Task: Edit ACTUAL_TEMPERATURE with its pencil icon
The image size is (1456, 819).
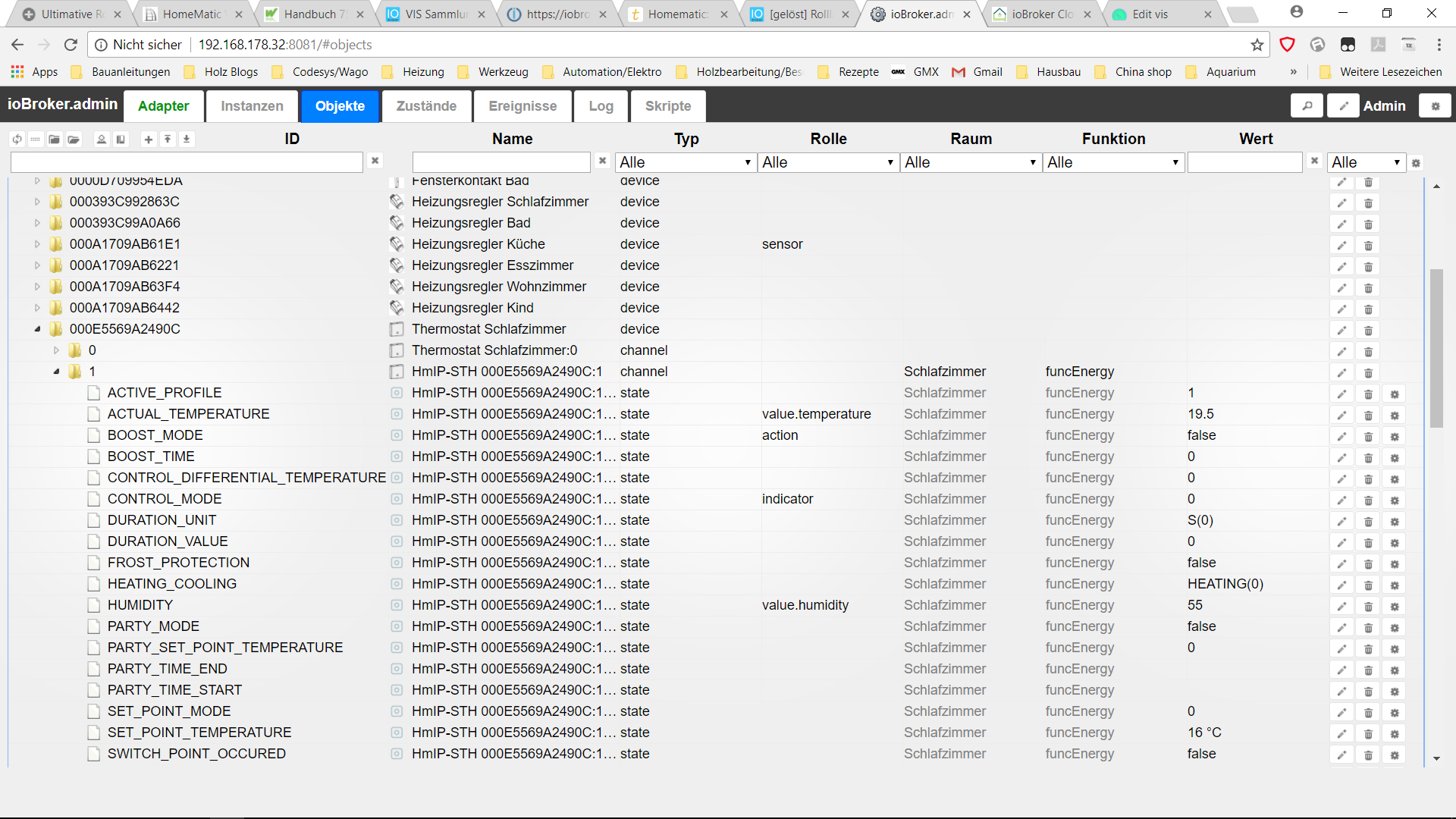Action: (1341, 415)
